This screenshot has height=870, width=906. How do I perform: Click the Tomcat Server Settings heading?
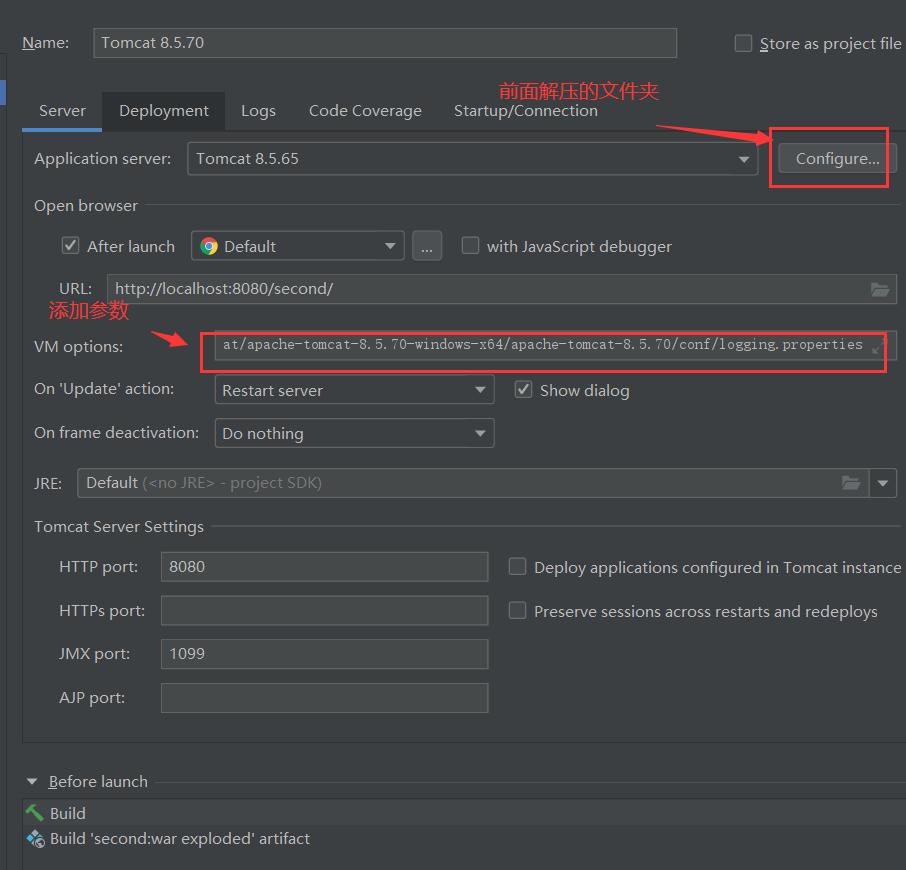click(x=119, y=527)
